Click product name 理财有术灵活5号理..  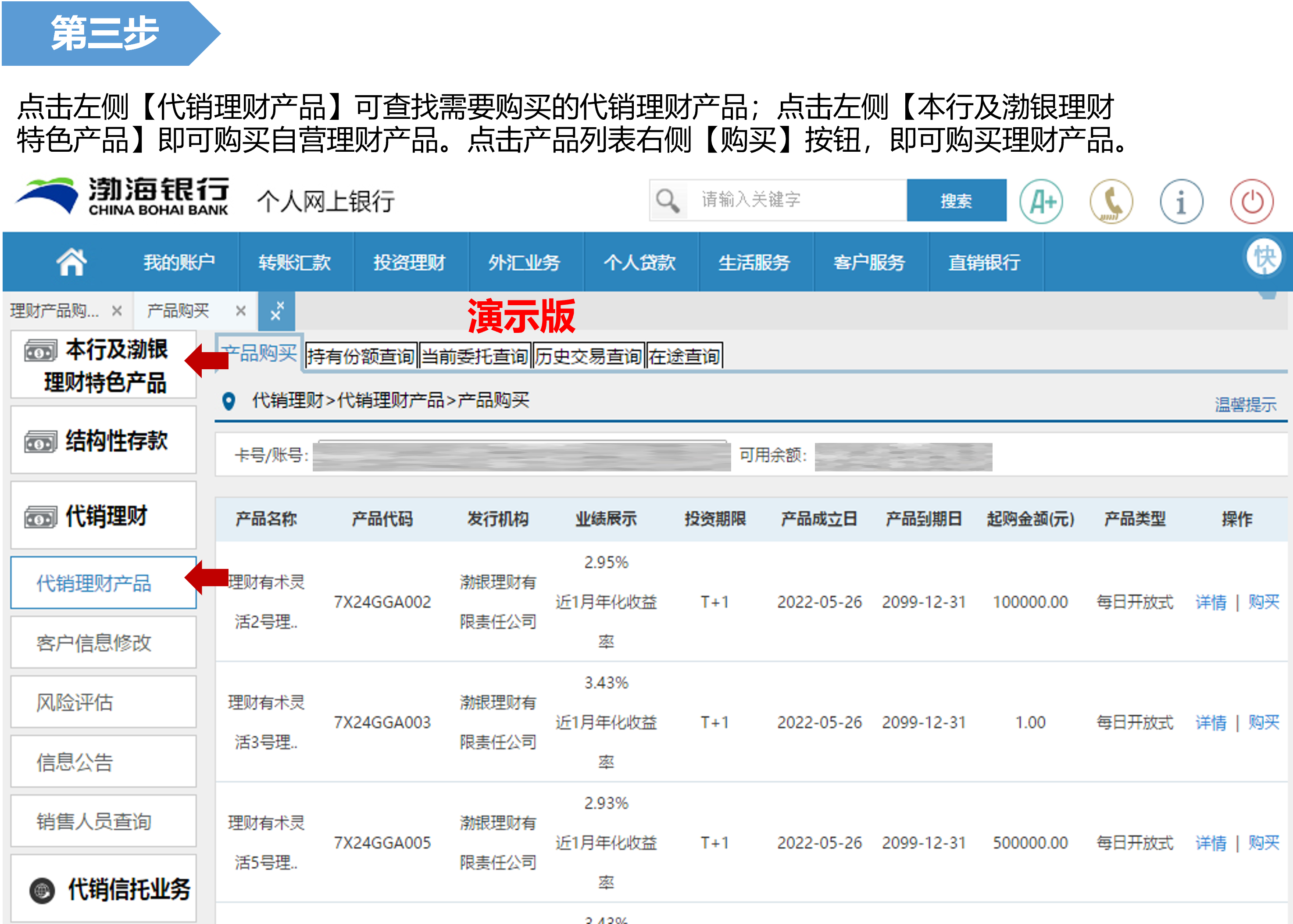coord(266,842)
